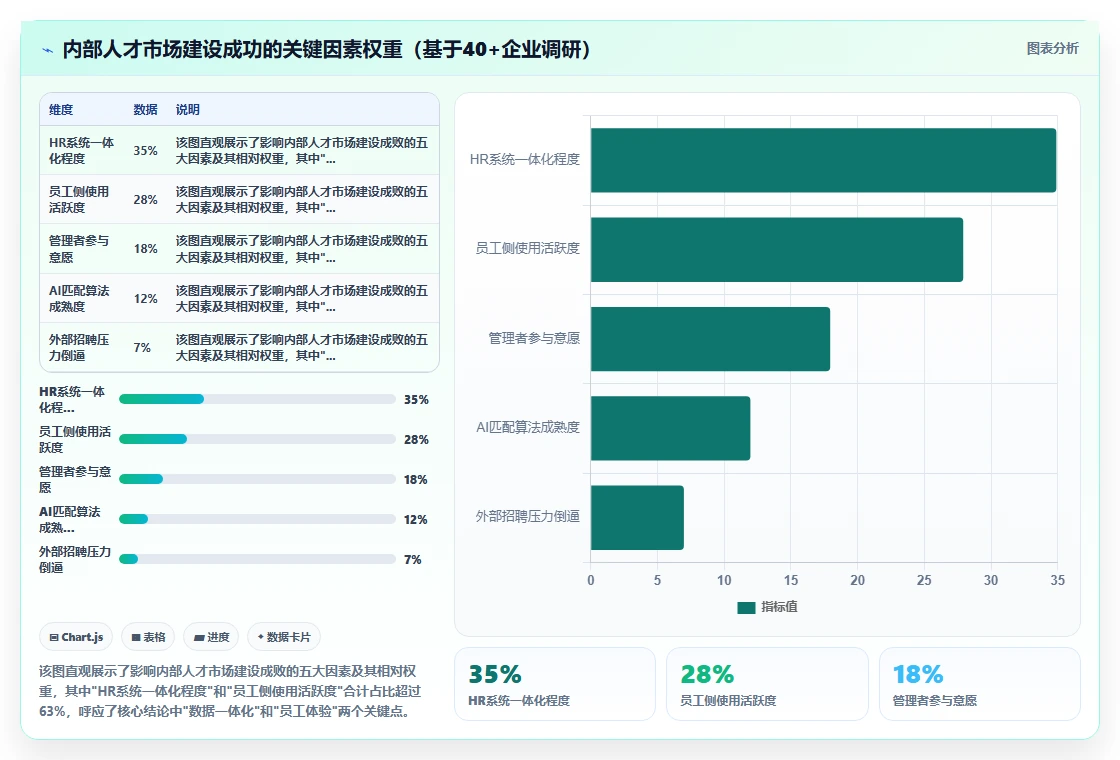Image resolution: width=1120 pixels, height=760 pixels.
Task: Select the 管理者参与意愿 table row cell
Action: [79, 249]
